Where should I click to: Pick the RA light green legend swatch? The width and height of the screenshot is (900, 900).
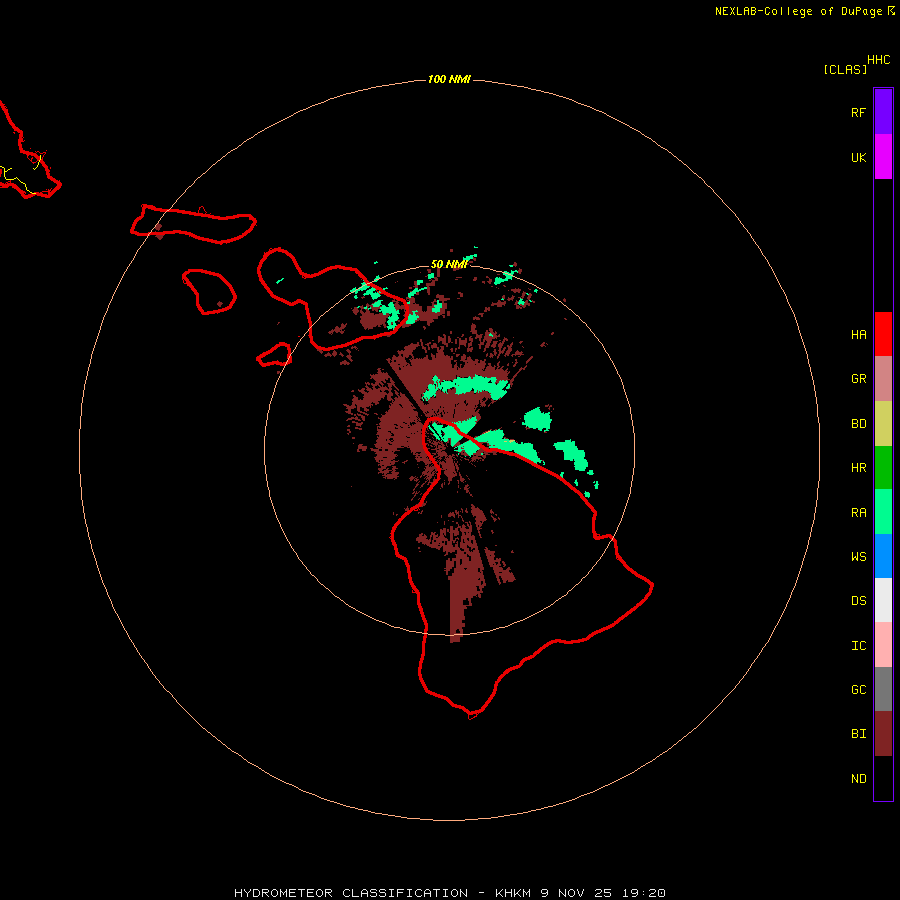point(883,512)
